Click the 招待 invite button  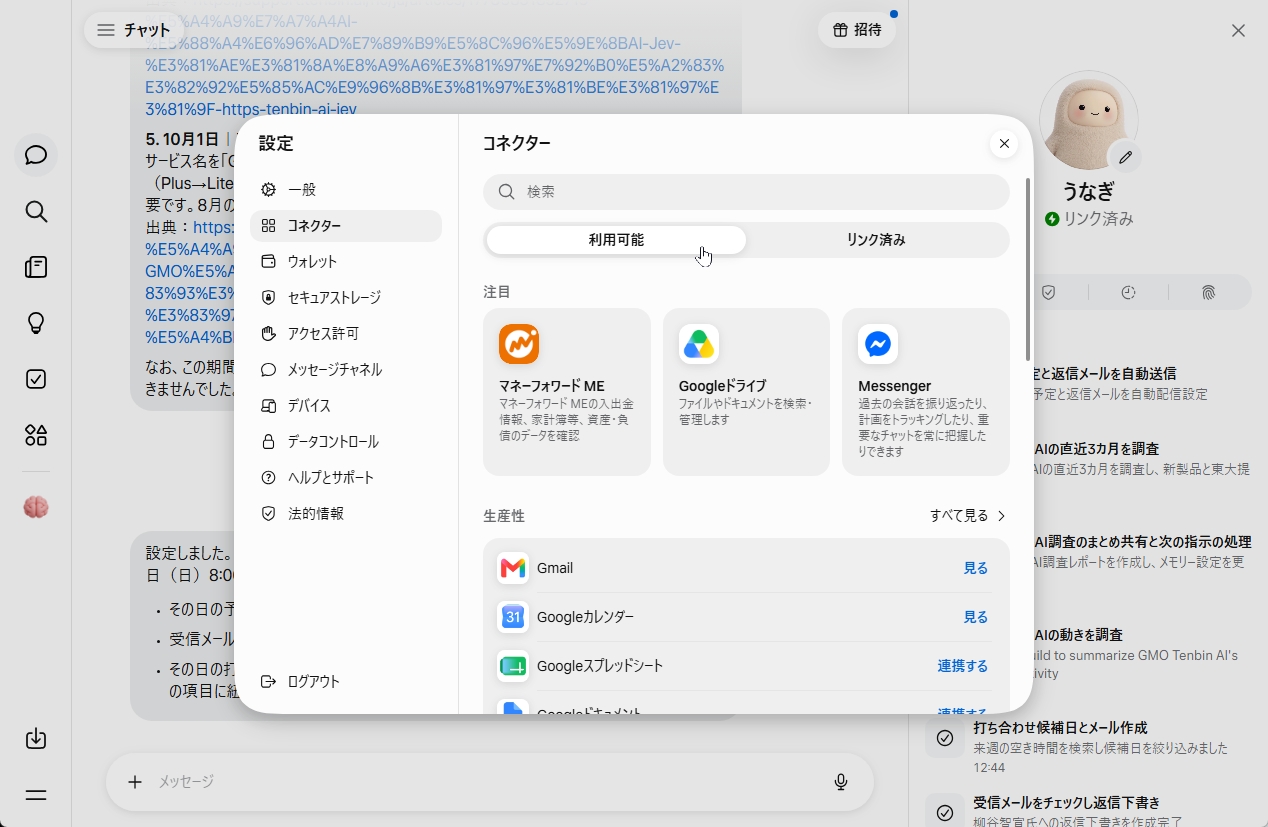(x=857, y=30)
